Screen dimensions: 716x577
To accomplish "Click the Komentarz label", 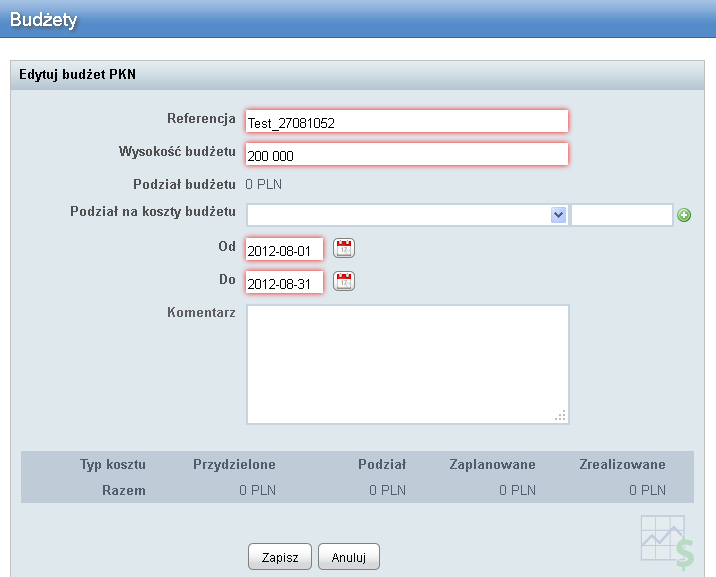I will [201, 312].
